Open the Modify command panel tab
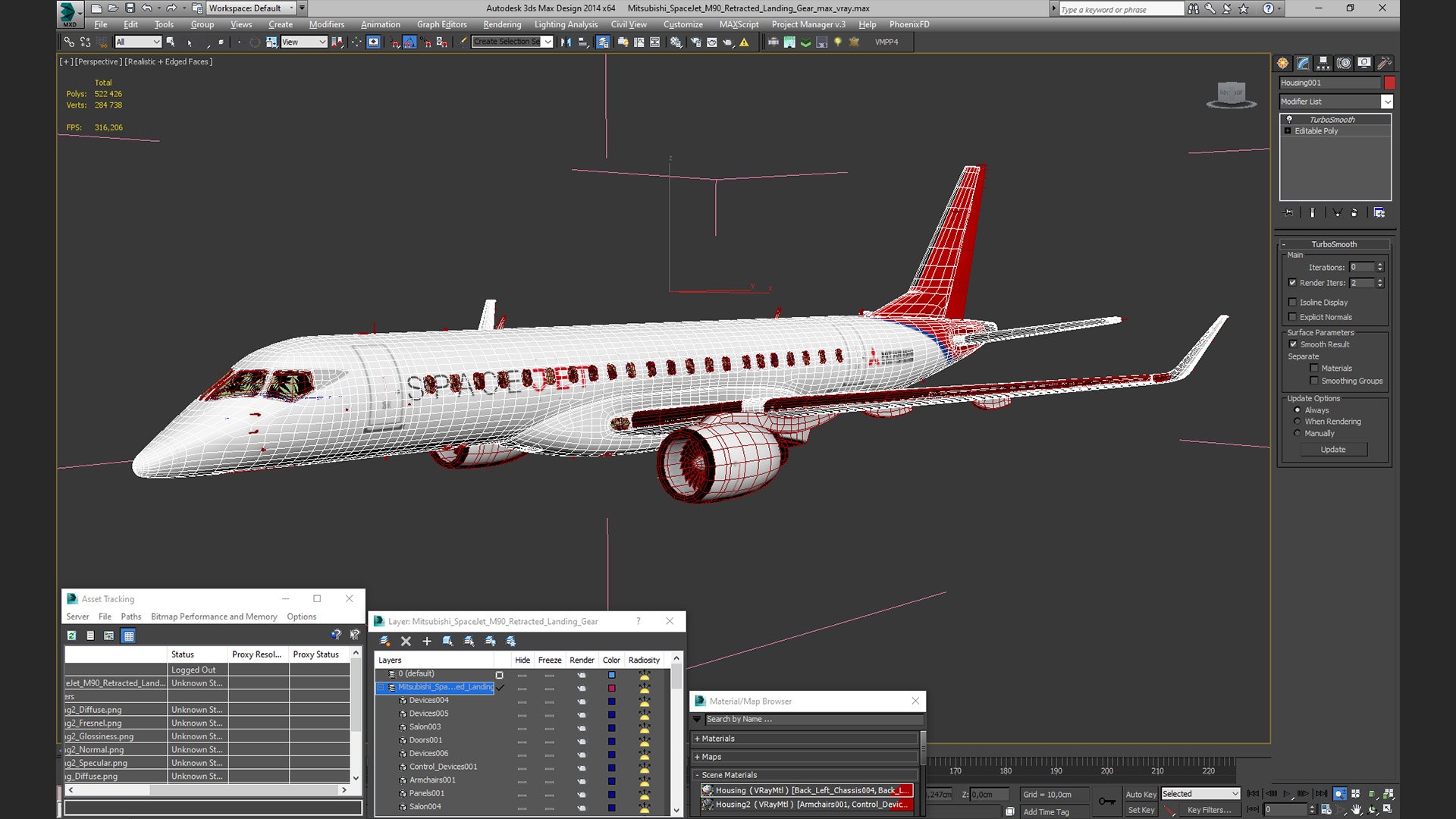The width and height of the screenshot is (1456, 819). pyautogui.click(x=1303, y=63)
